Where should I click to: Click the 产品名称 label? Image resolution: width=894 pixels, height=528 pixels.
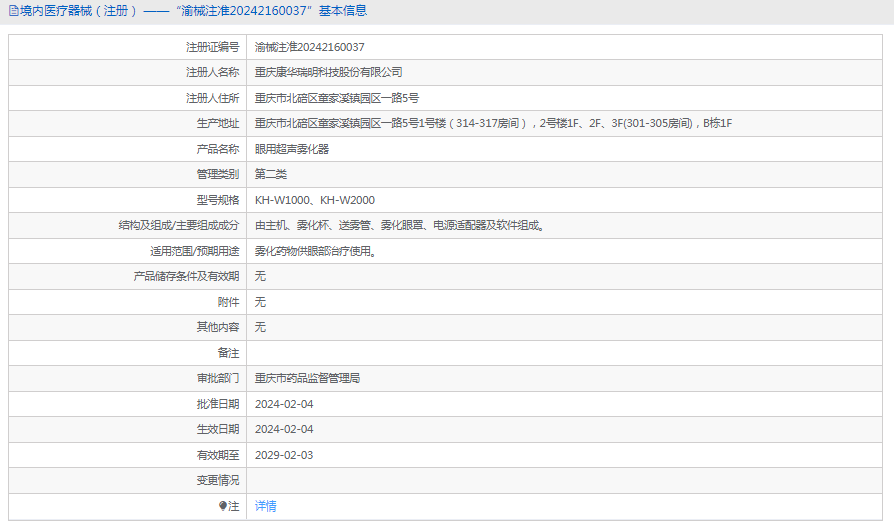pyautogui.click(x=218, y=149)
